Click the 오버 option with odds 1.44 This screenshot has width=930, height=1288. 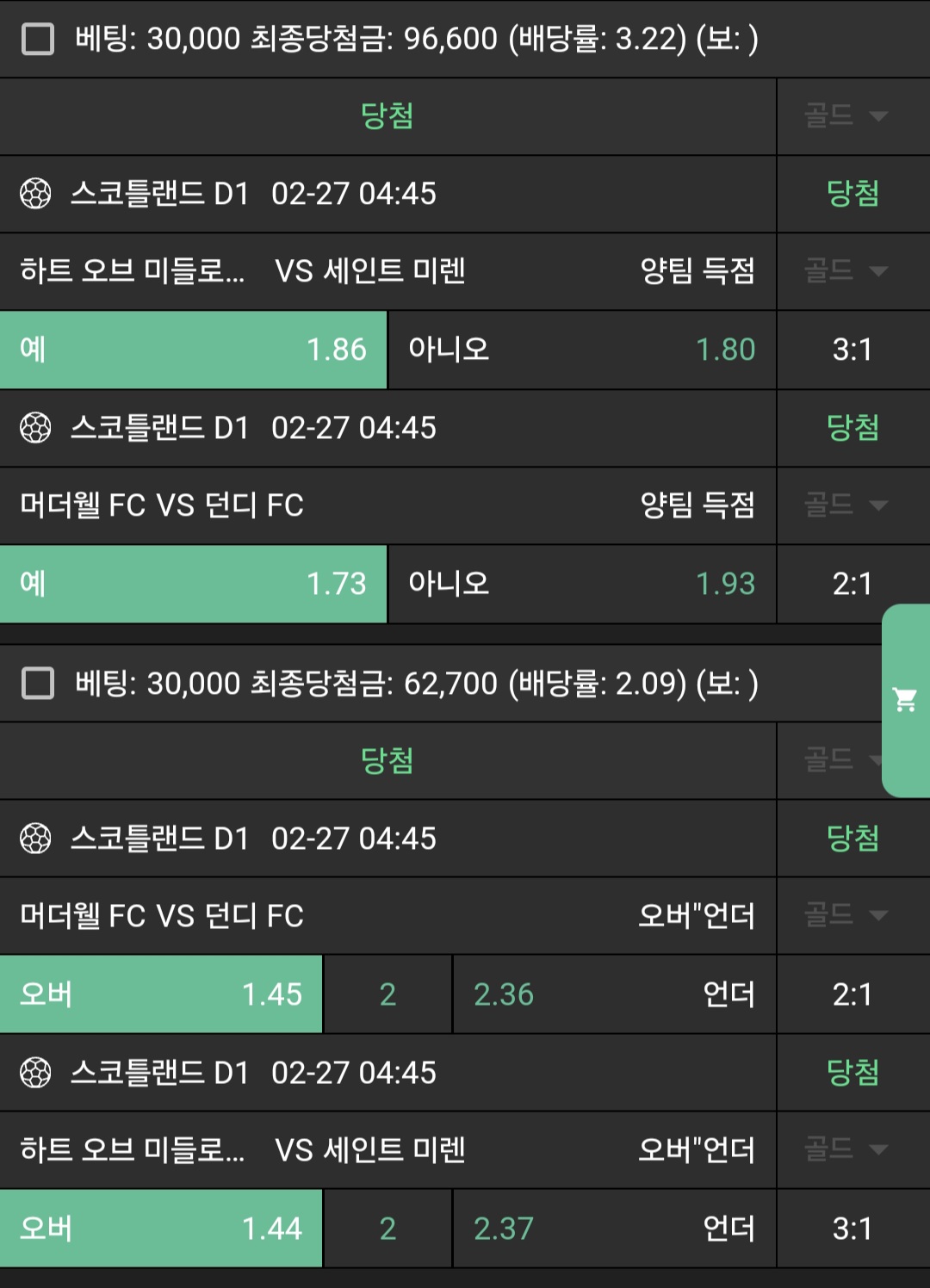click(x=161, y=1229)
